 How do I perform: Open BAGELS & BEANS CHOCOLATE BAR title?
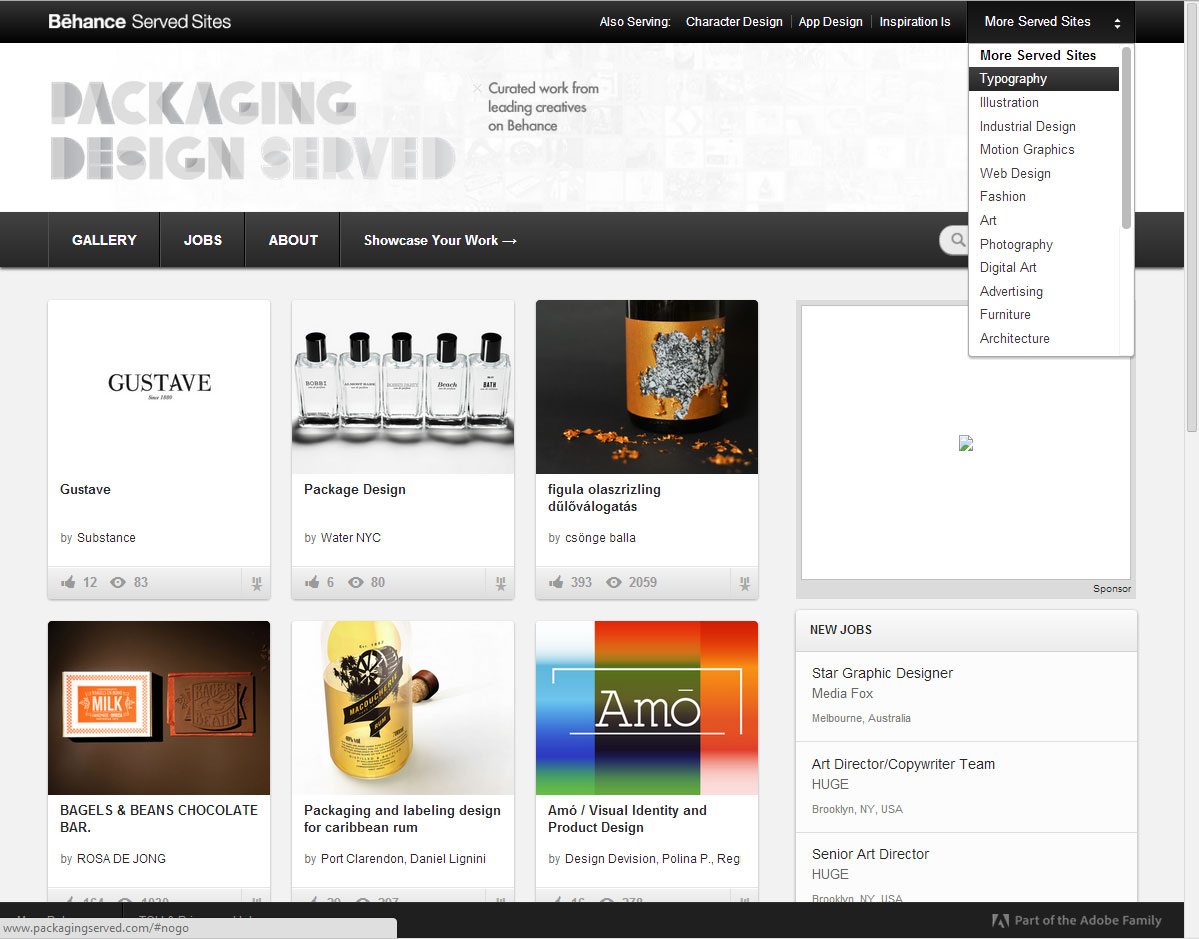(159, 818)
